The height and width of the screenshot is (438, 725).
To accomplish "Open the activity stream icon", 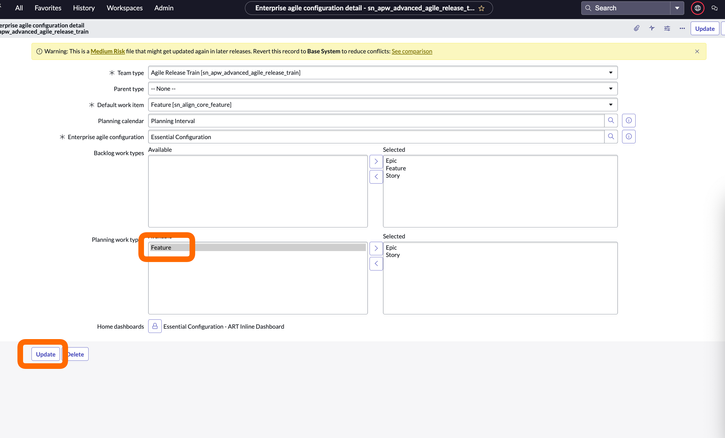I will [652, 28].
